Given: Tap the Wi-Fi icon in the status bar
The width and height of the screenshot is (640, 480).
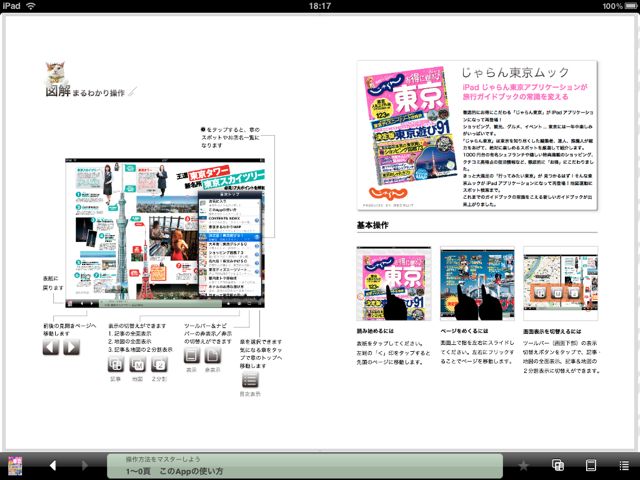Looking at the screenshot, I should click(31, 6).
